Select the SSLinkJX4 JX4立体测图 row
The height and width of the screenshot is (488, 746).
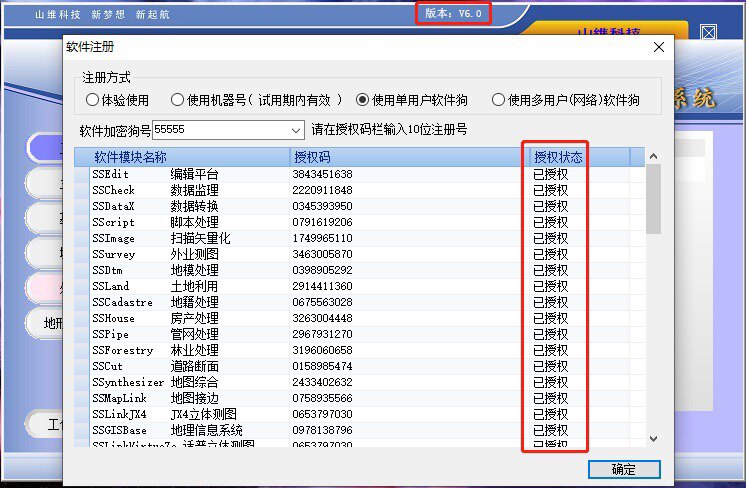(360, 414)
